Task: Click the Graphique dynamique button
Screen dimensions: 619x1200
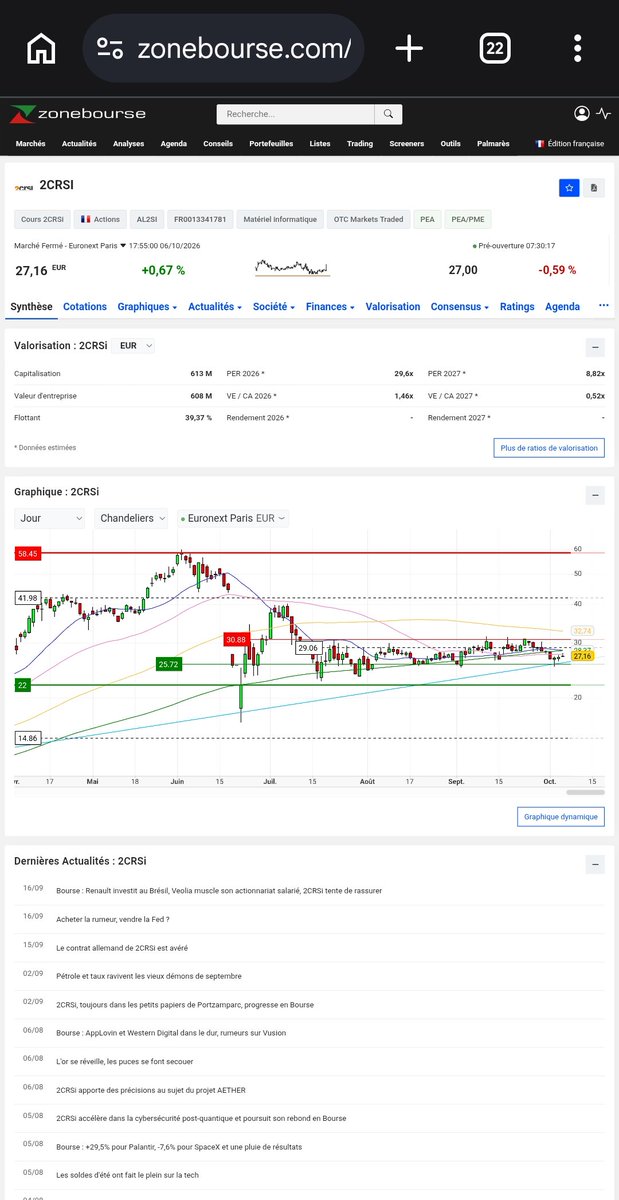Action: [561, 817]
